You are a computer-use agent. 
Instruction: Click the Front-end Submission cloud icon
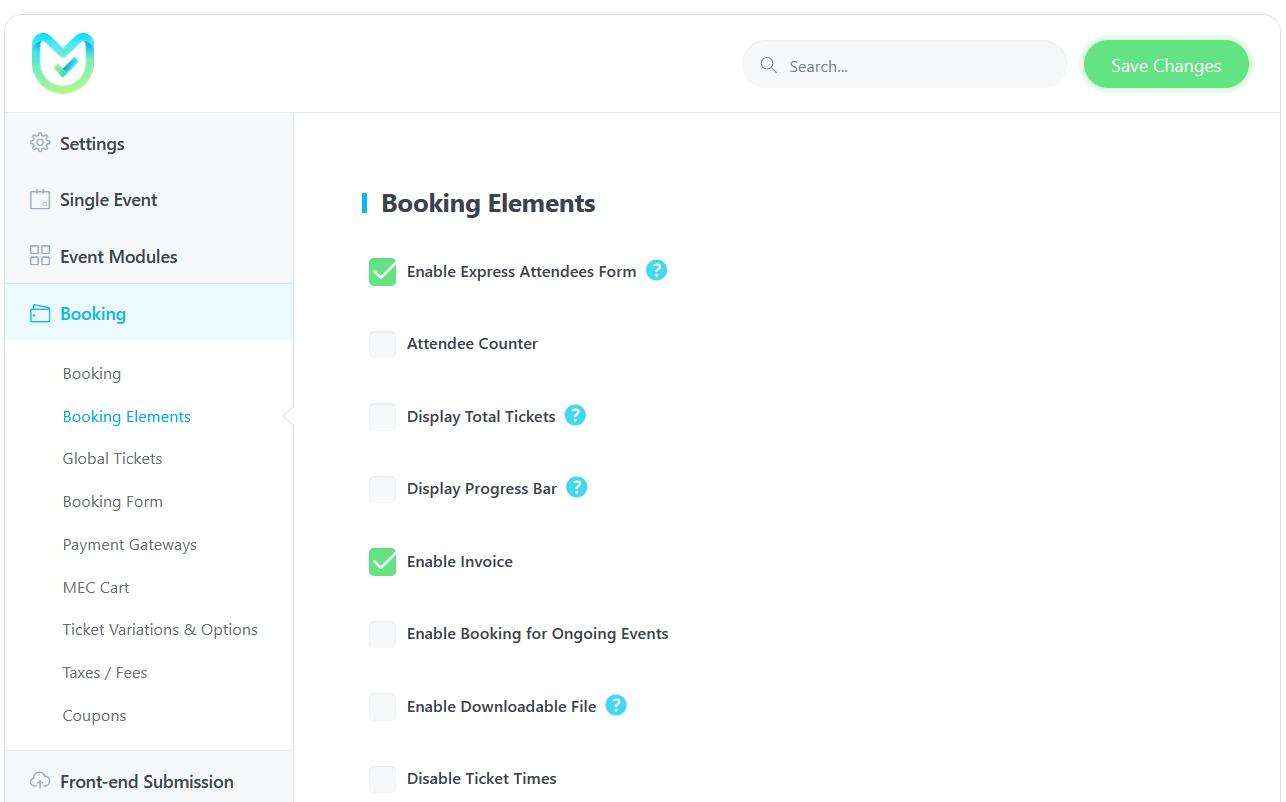tap(40, 781)
